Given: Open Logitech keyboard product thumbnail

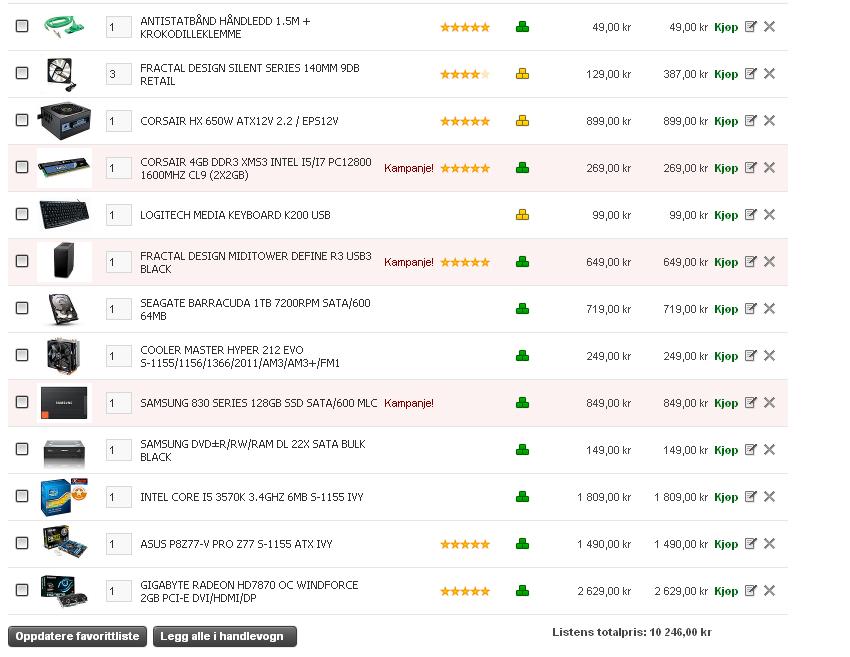Looking at the screenshot, I should pos(64,214).
